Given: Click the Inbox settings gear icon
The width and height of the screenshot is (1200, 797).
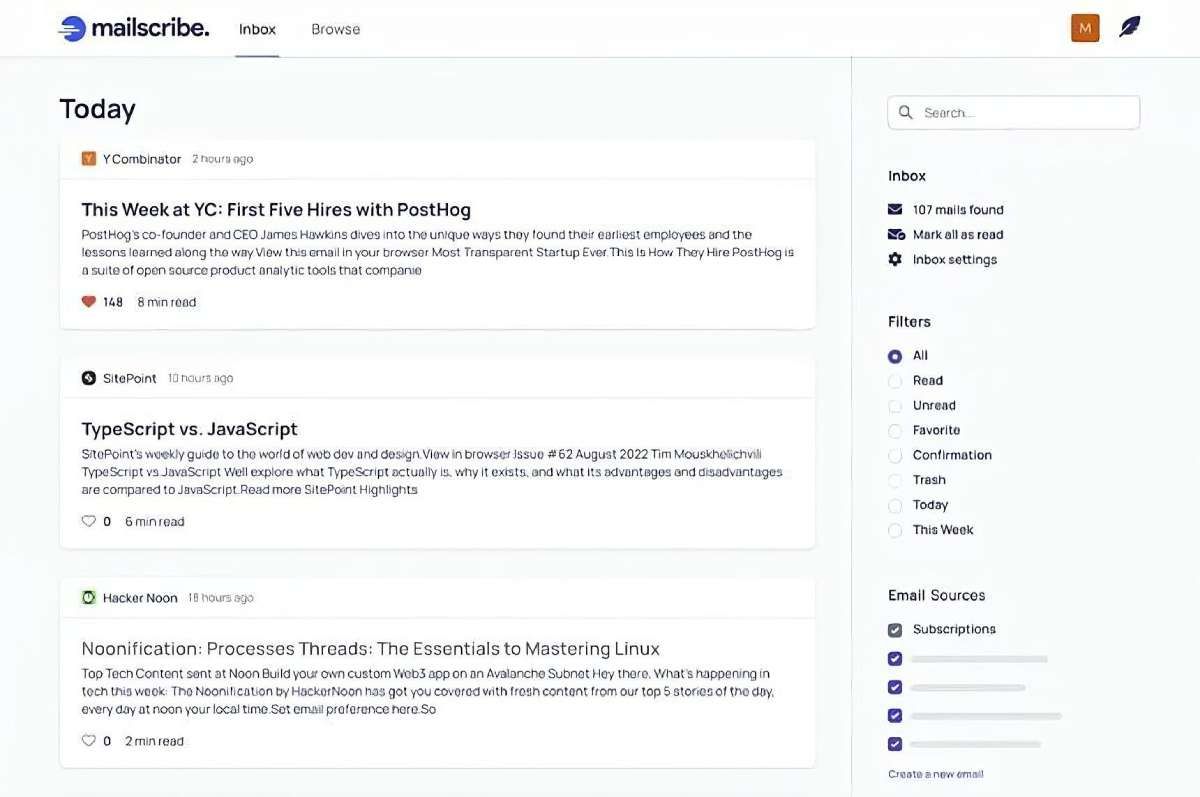Looking at the screenshot, I should pos(895,260).
